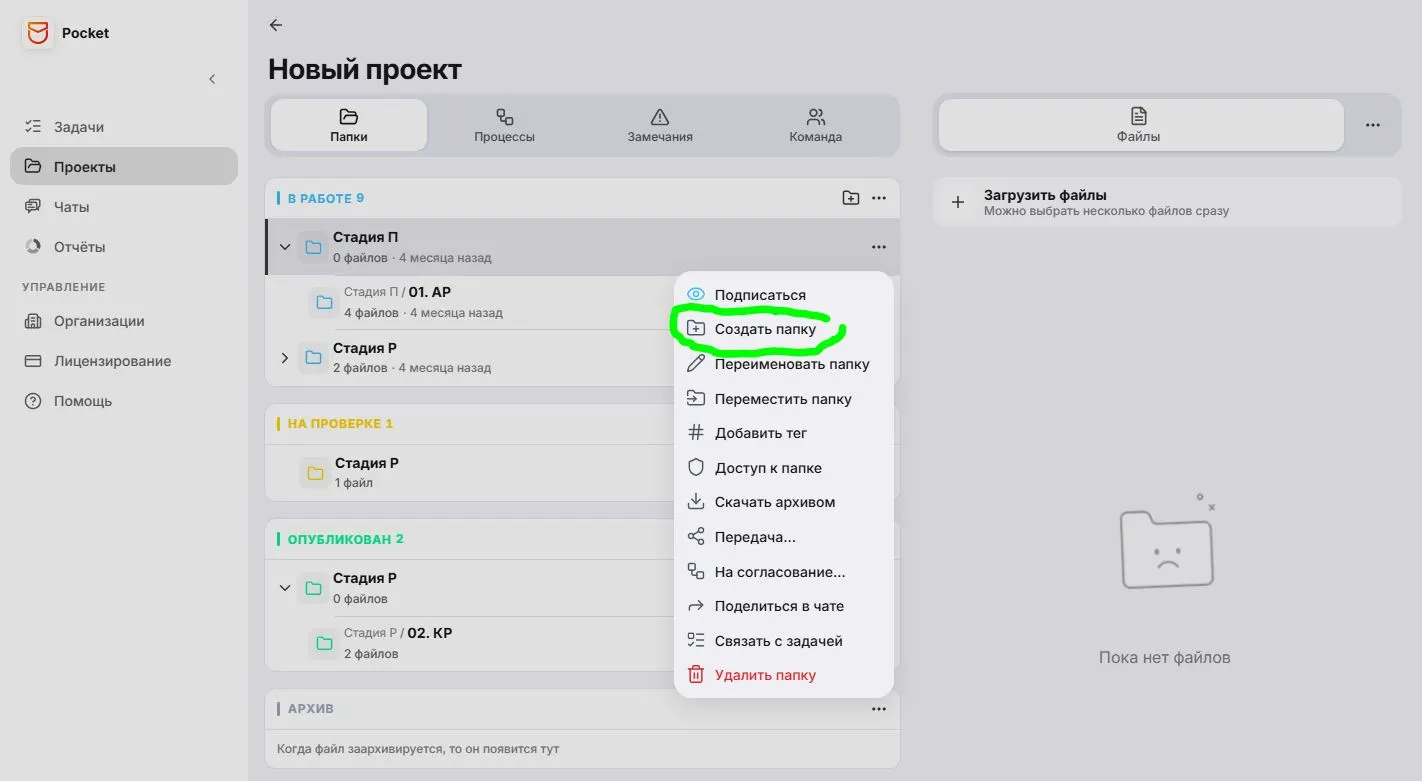Collapse the sidebar with the chevron arrow
This screenshot has height=781, width=1422.
212,79
